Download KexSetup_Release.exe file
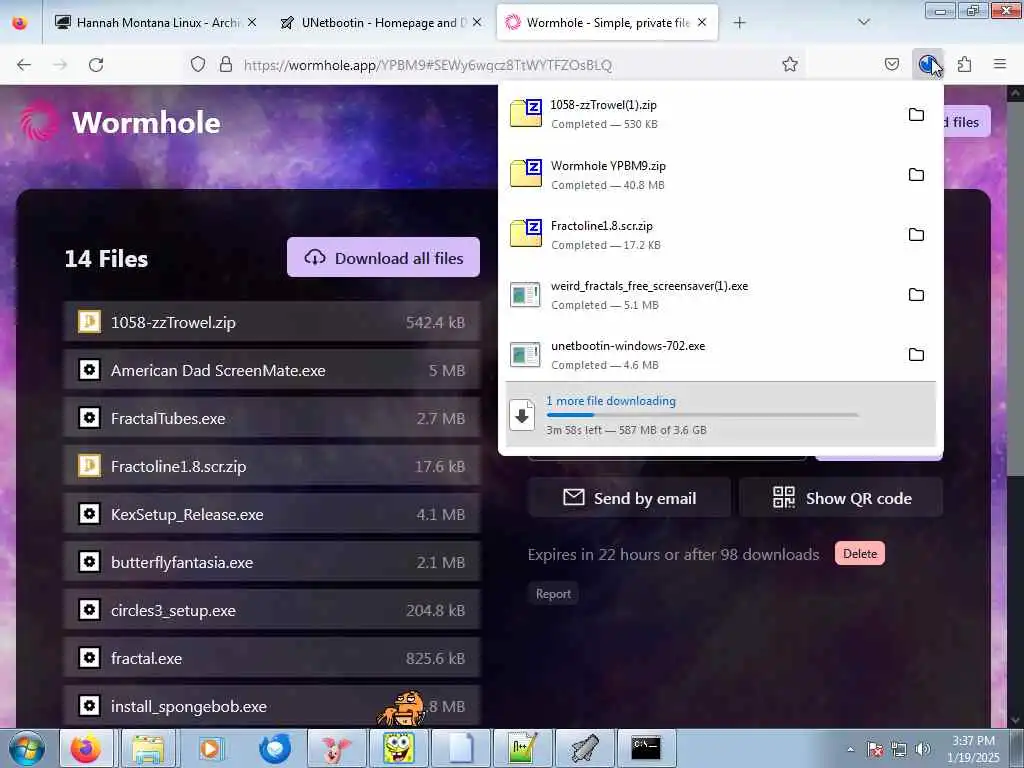The width and height of the screenshot is (1024, 768). (x=272, y=514)
